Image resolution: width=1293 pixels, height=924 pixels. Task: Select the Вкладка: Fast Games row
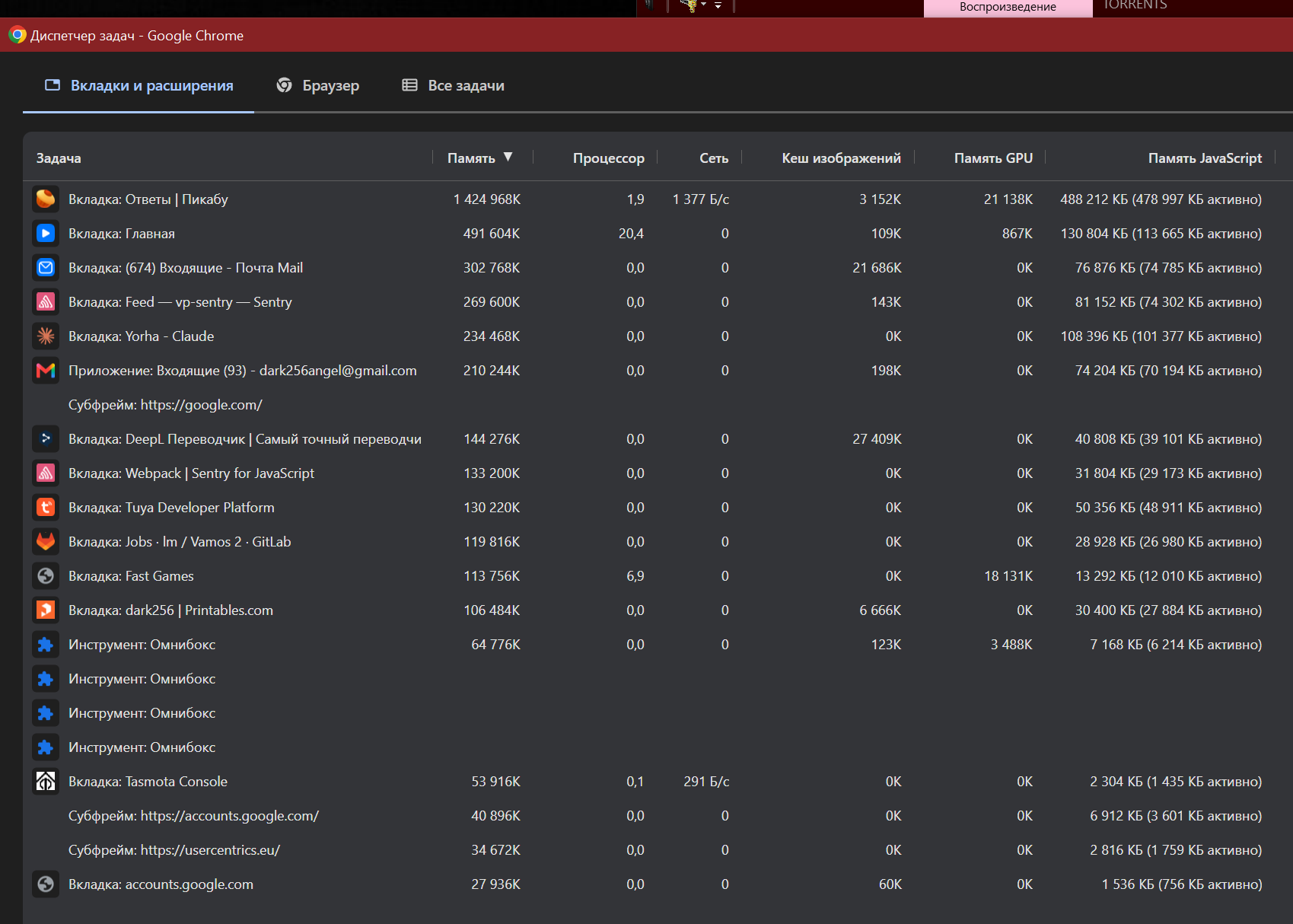(x=658, y=576)
